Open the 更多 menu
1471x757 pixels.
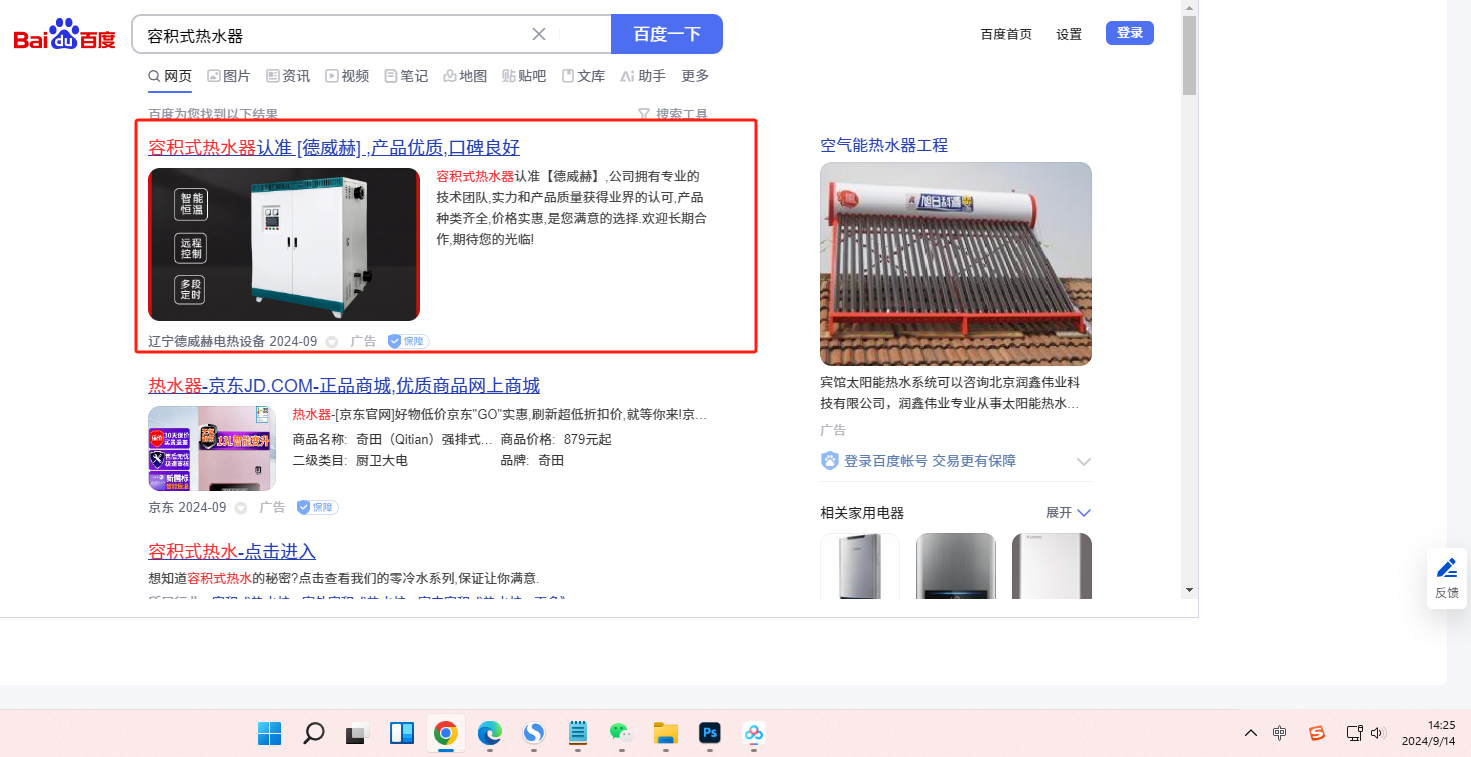695,76
